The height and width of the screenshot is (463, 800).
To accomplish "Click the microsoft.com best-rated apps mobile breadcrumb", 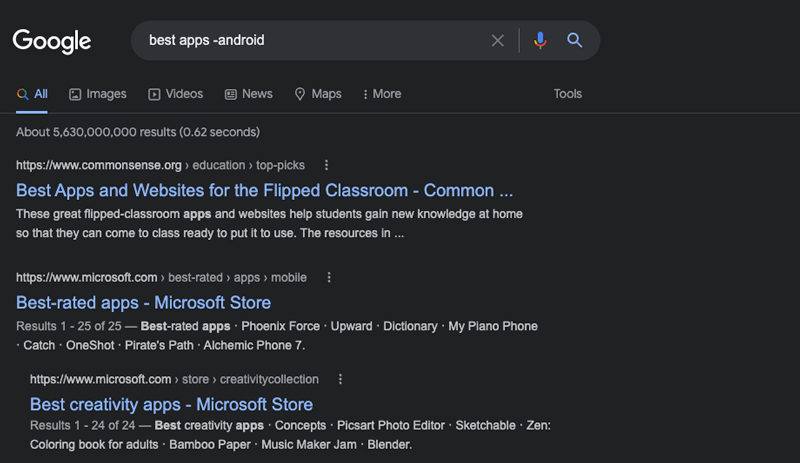I will coord(161,278).
